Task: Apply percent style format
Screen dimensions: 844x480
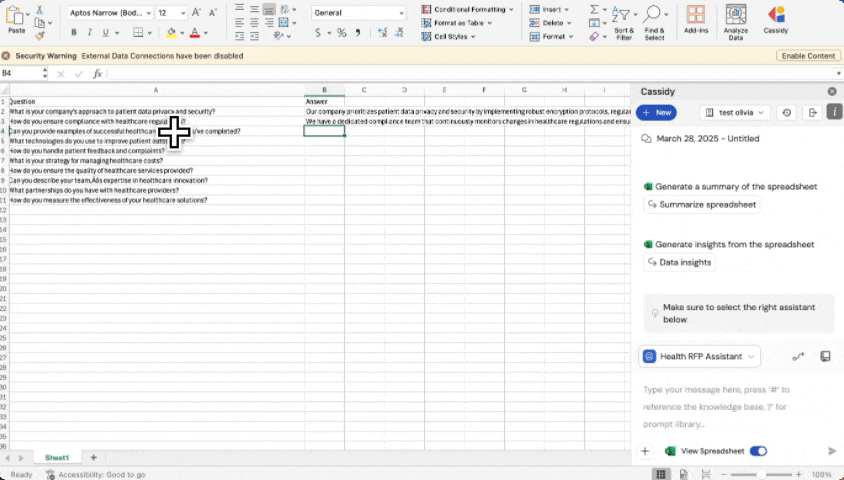Action: 341,33
